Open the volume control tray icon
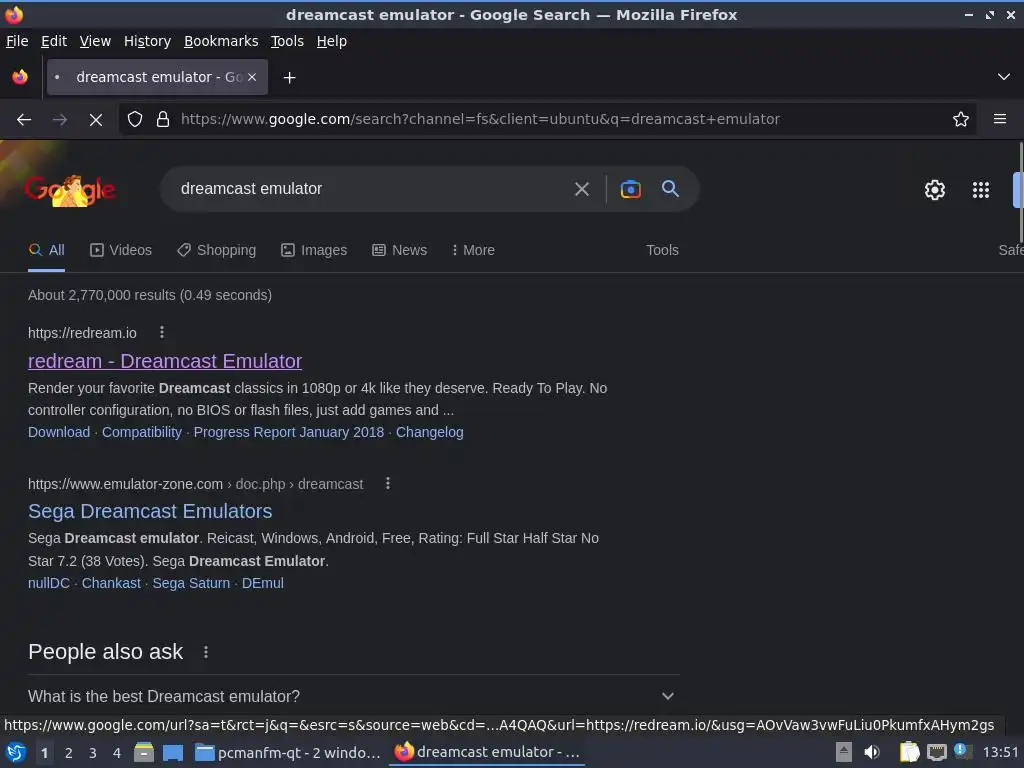The width and height of the screenshot is (1024, 768). 872,753
